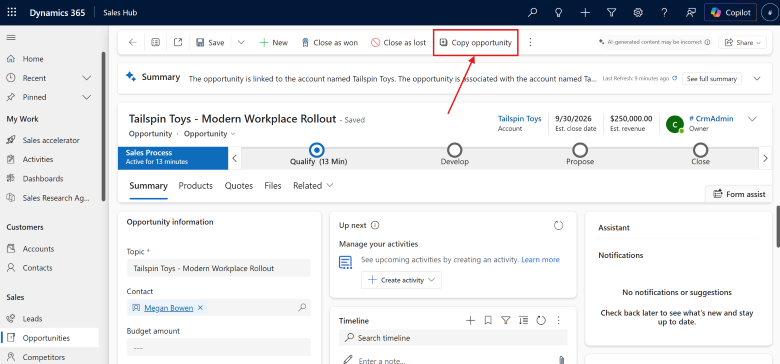Open the app launcher waffle icon
The image size is (780, 364).
click(x=11, y=12)
